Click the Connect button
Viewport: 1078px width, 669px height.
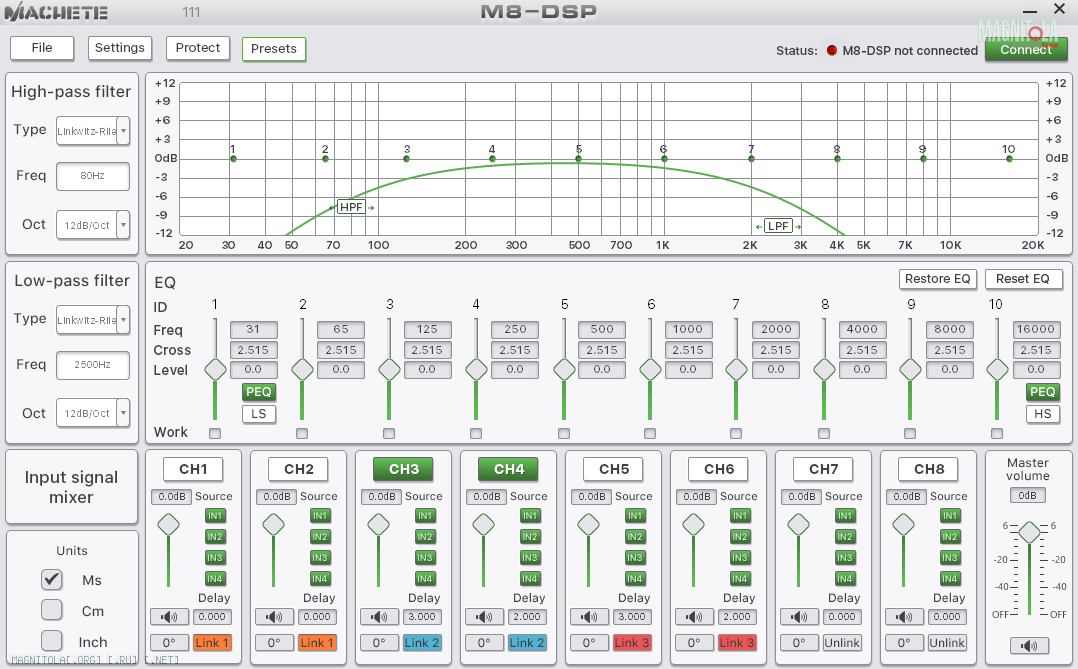point(1026,50)
